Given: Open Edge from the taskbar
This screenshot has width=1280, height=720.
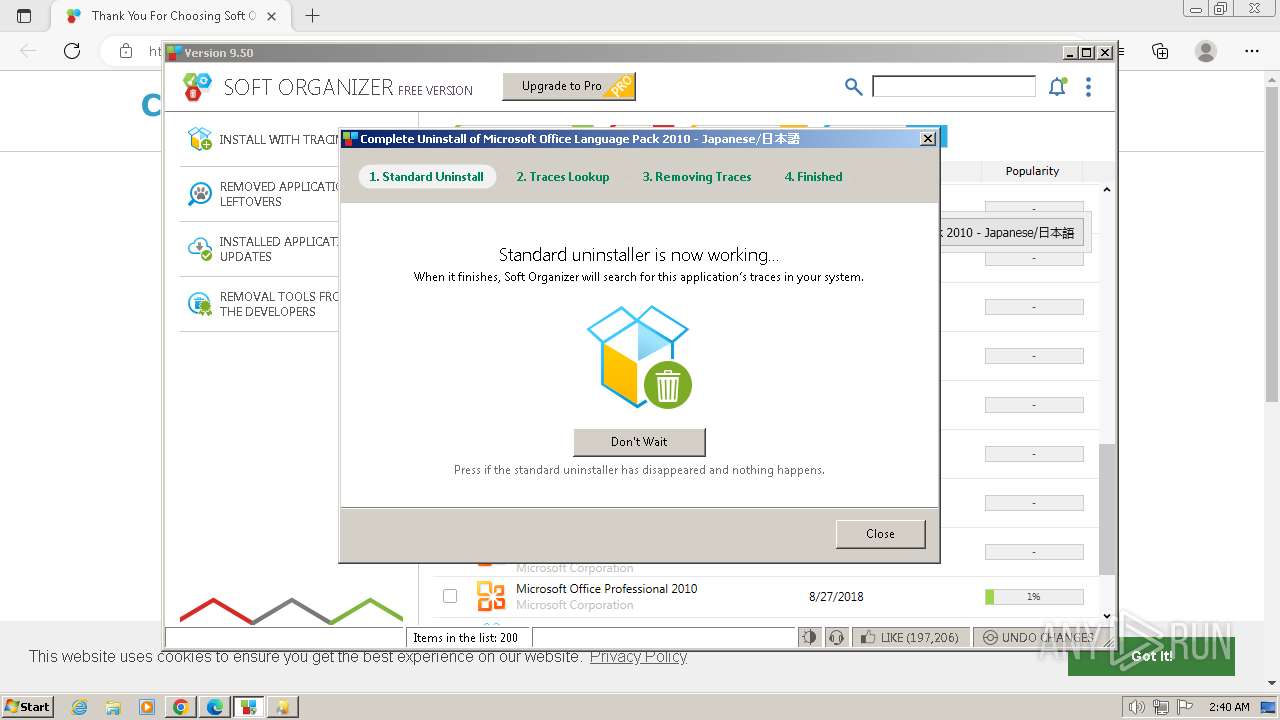Looking at the screenshot, I should 215,707.
